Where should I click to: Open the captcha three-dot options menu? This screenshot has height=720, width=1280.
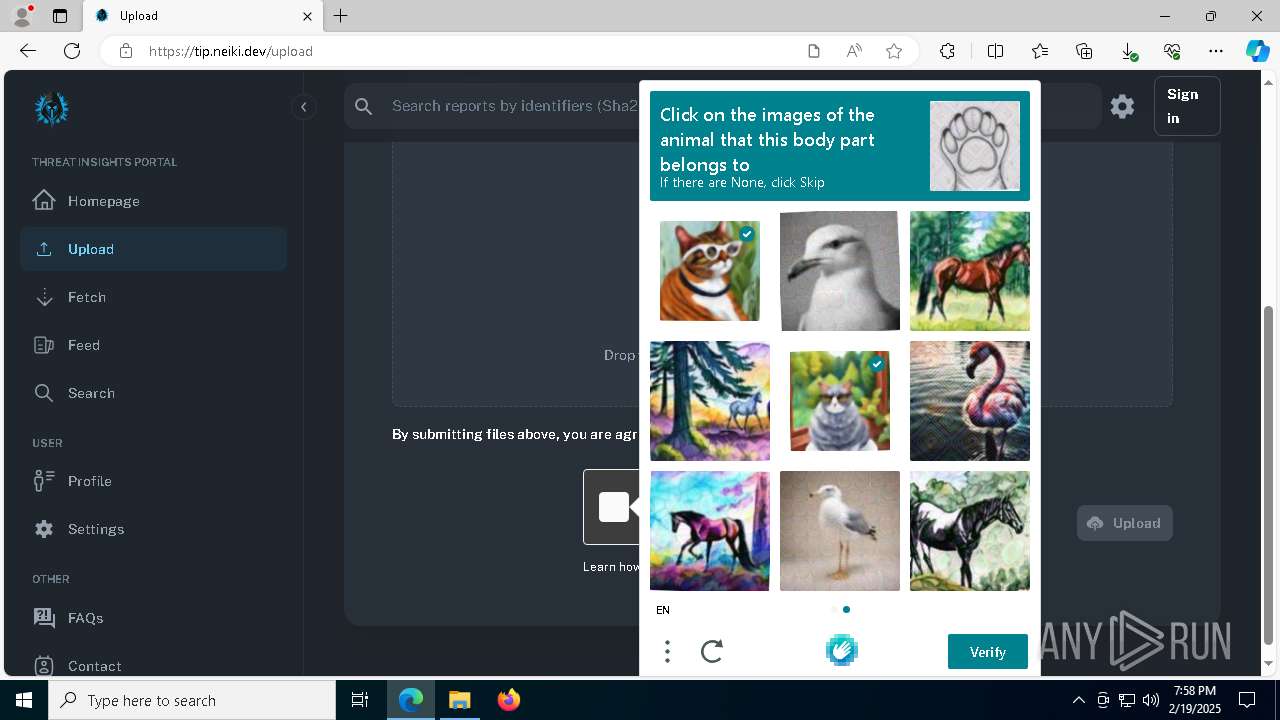click(667, 652)
